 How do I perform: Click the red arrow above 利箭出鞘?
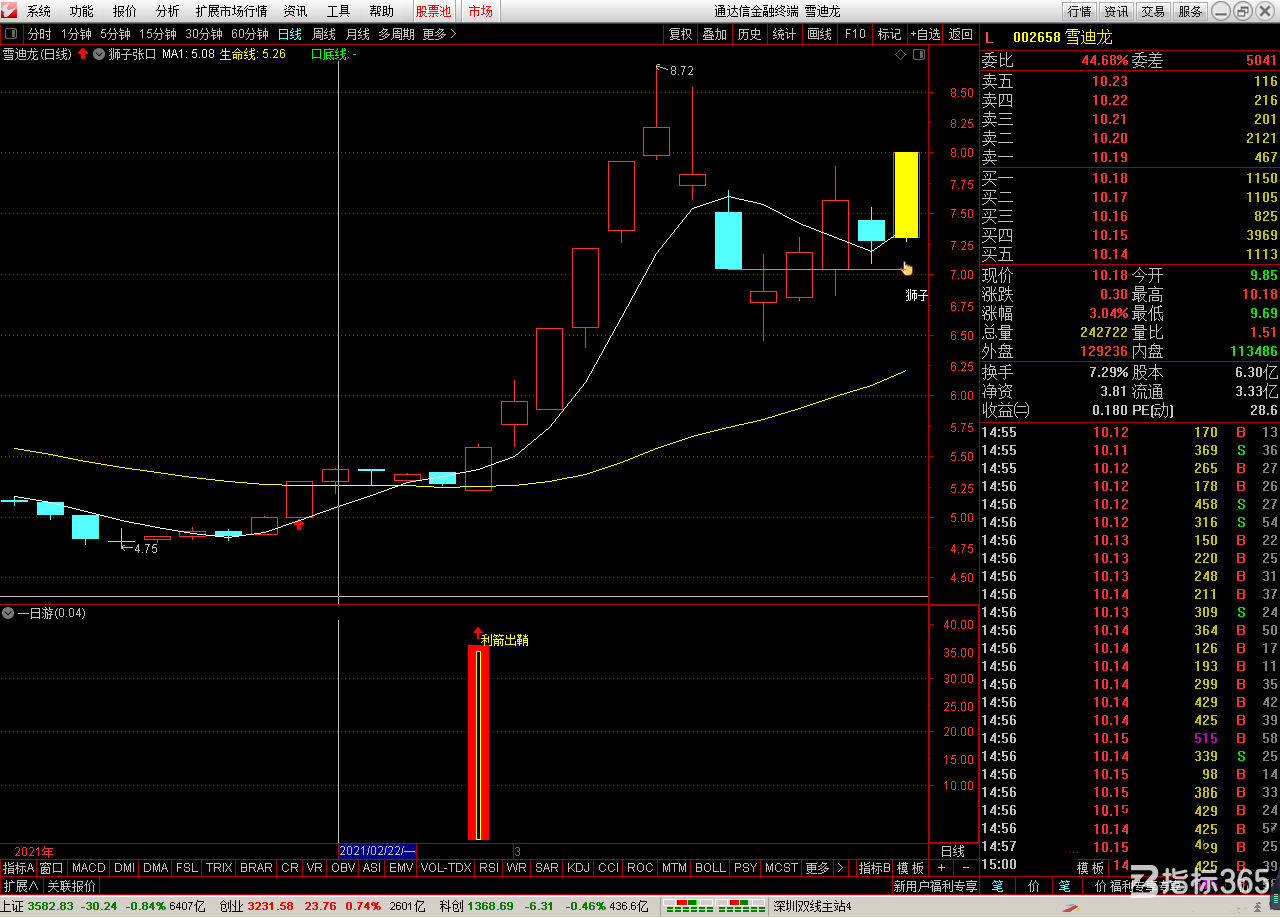click(x=477, y=633)
